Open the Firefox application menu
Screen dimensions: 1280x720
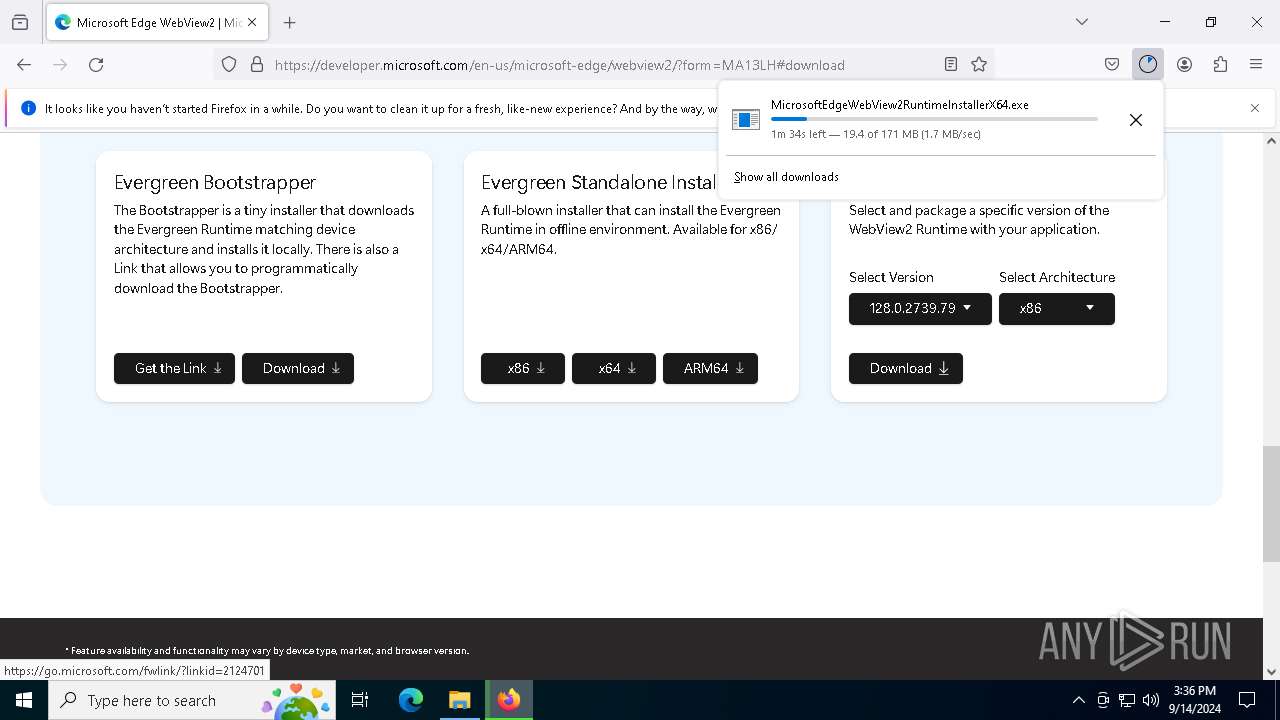pos(1256,64)
